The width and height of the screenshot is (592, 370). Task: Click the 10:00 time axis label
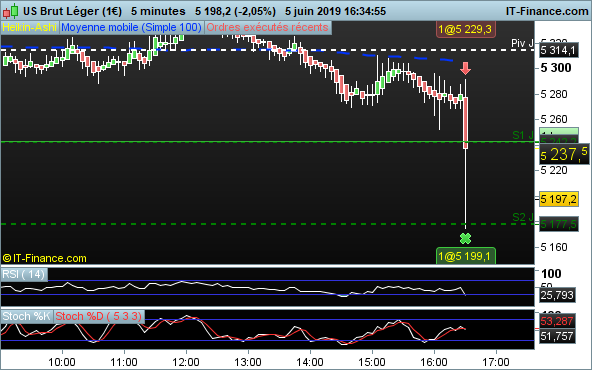point(62,362)
